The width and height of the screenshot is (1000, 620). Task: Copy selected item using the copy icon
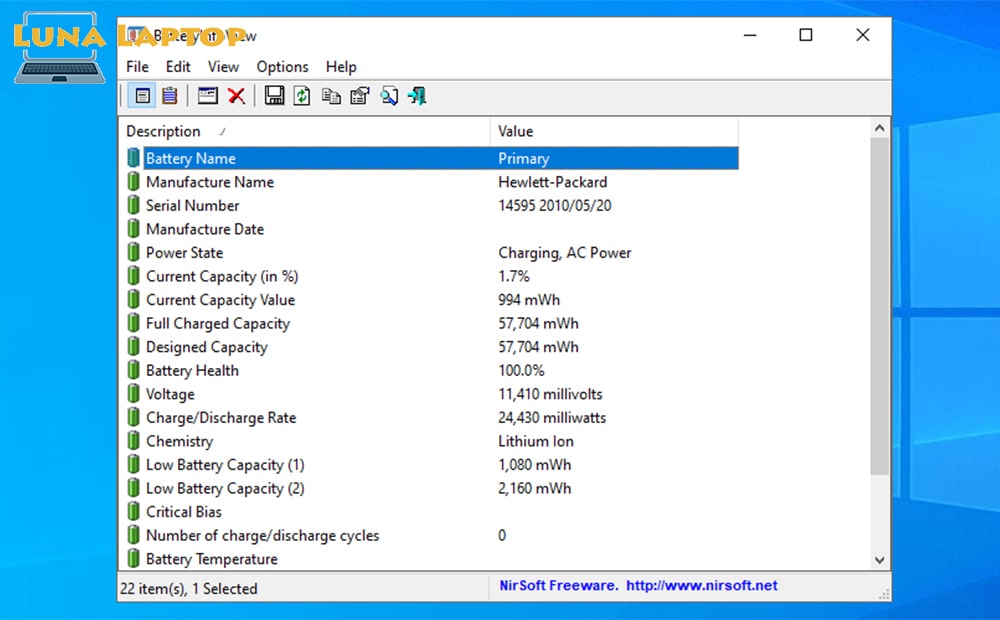point(330,95)
